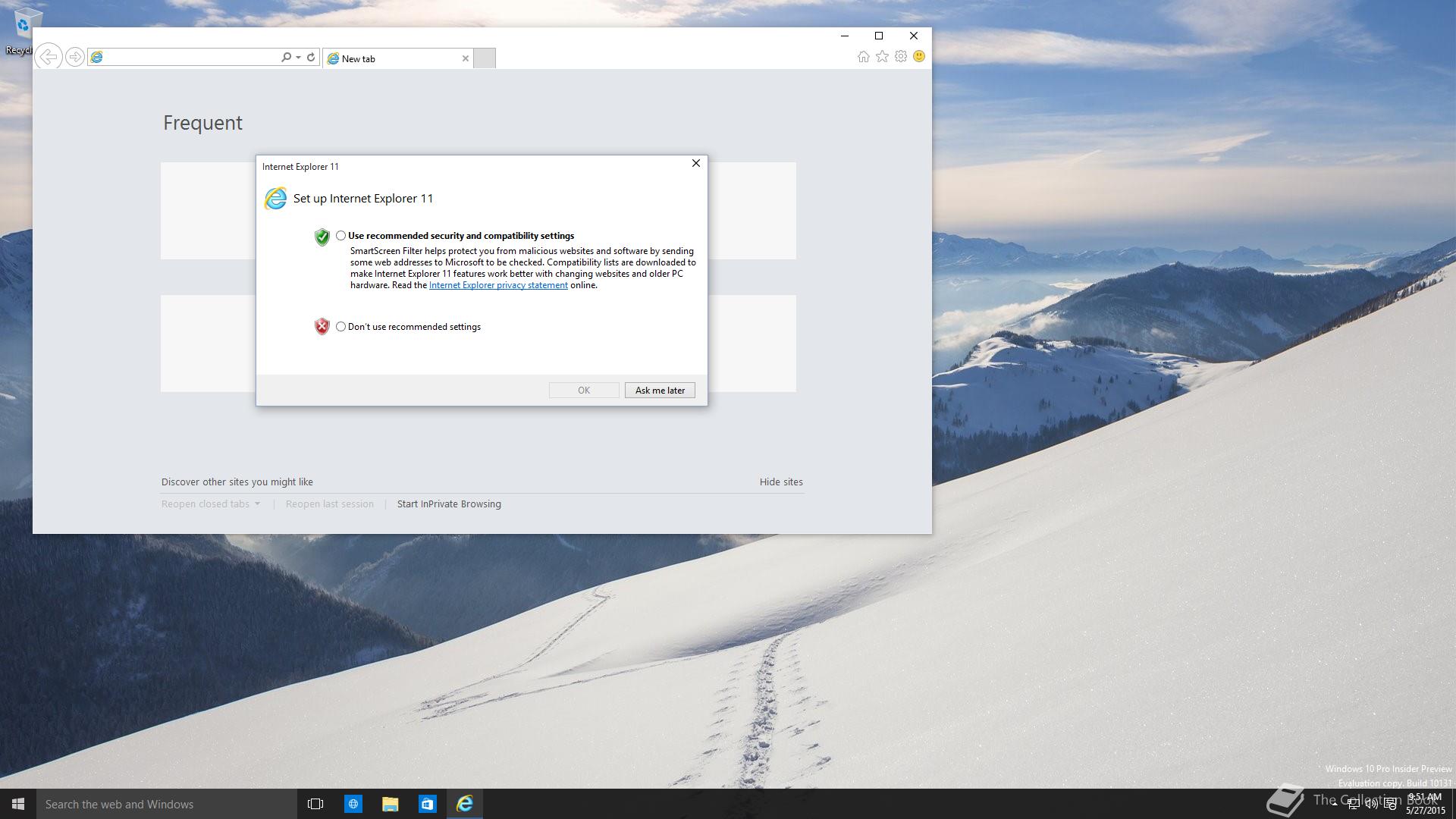Viewport: 1456px width, 819px height.
Task: Close the New tab tab
Action: (466, 58)
